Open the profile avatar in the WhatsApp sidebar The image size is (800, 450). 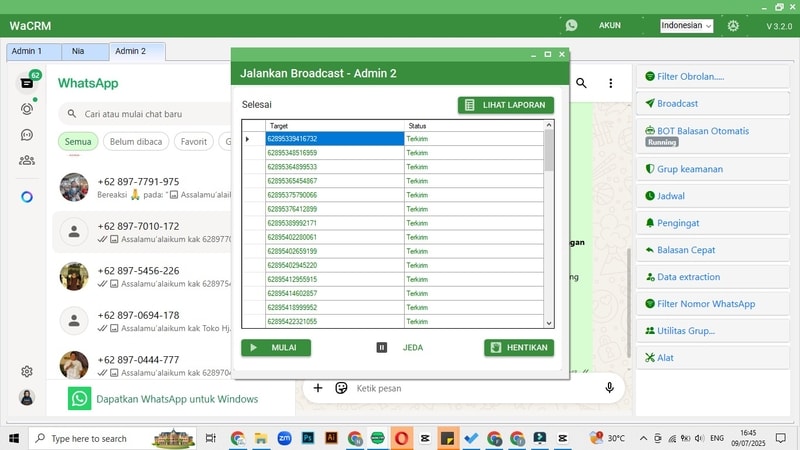click(27, 397)
